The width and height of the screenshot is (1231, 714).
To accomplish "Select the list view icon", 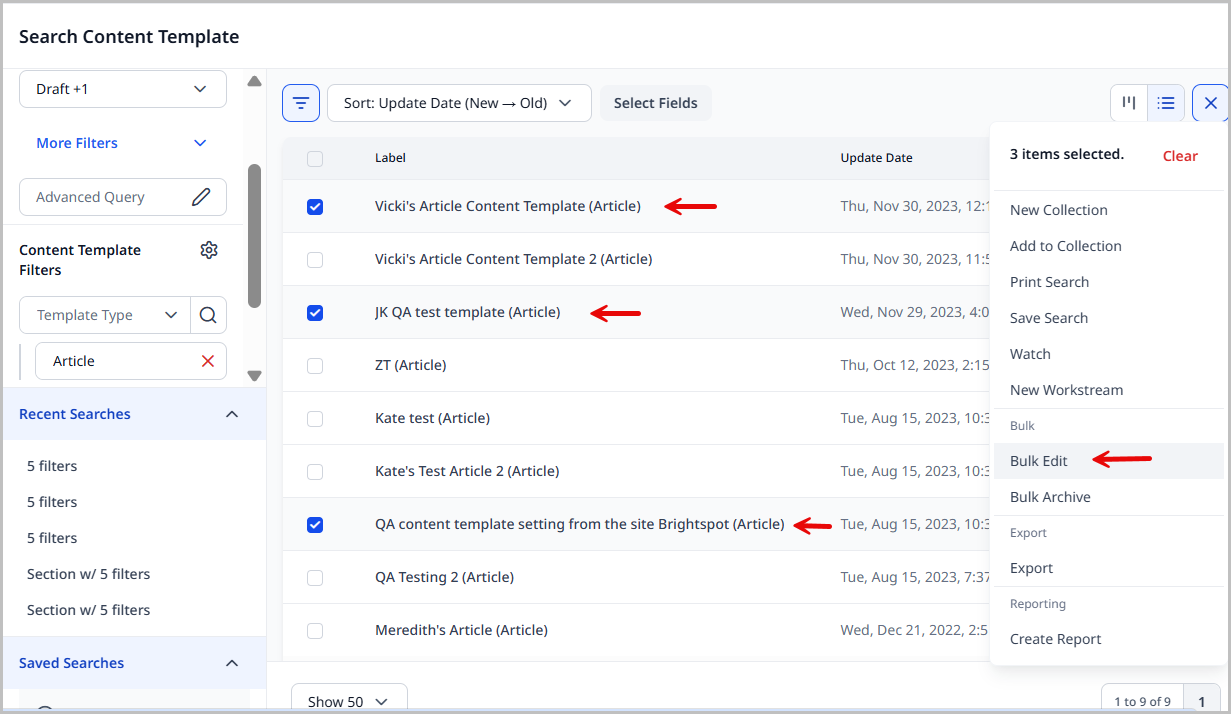I will click(x=1166, y=102).
